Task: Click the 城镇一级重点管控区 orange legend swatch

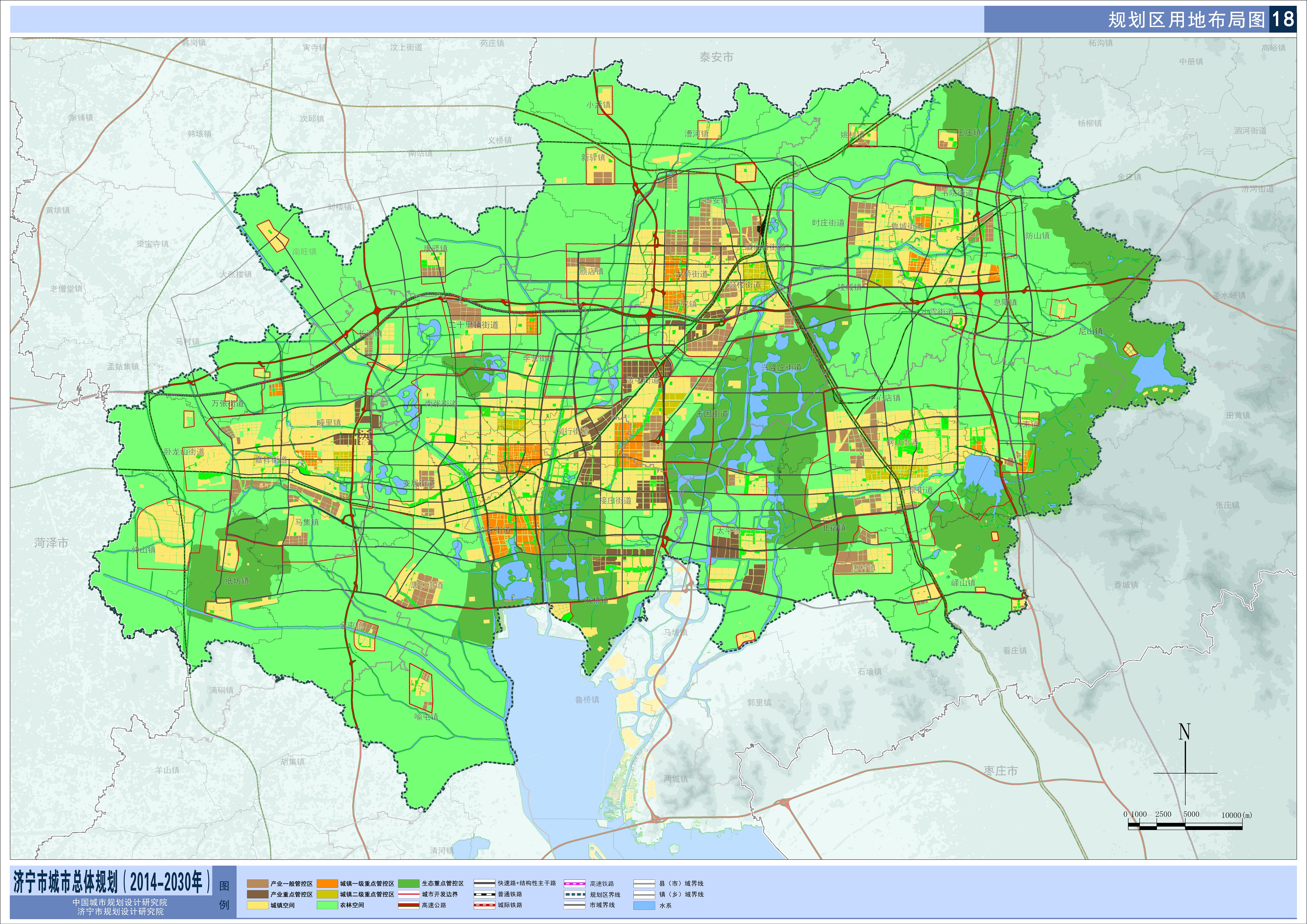Action: point(327,884)
